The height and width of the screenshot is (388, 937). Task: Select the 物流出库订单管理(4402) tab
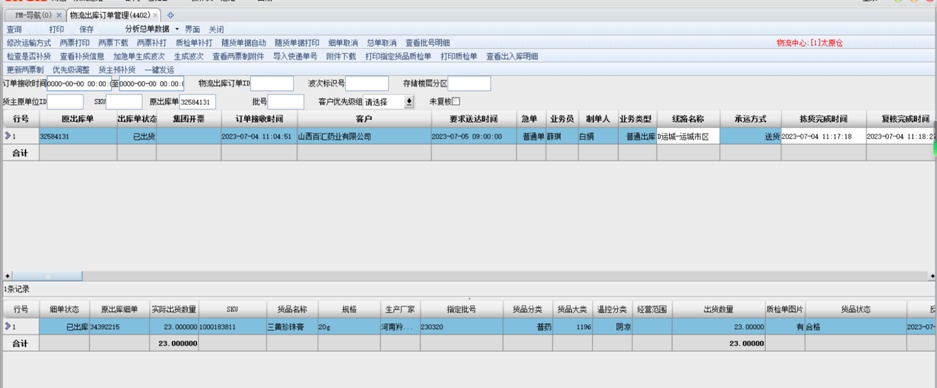click(x=110, y=15)
